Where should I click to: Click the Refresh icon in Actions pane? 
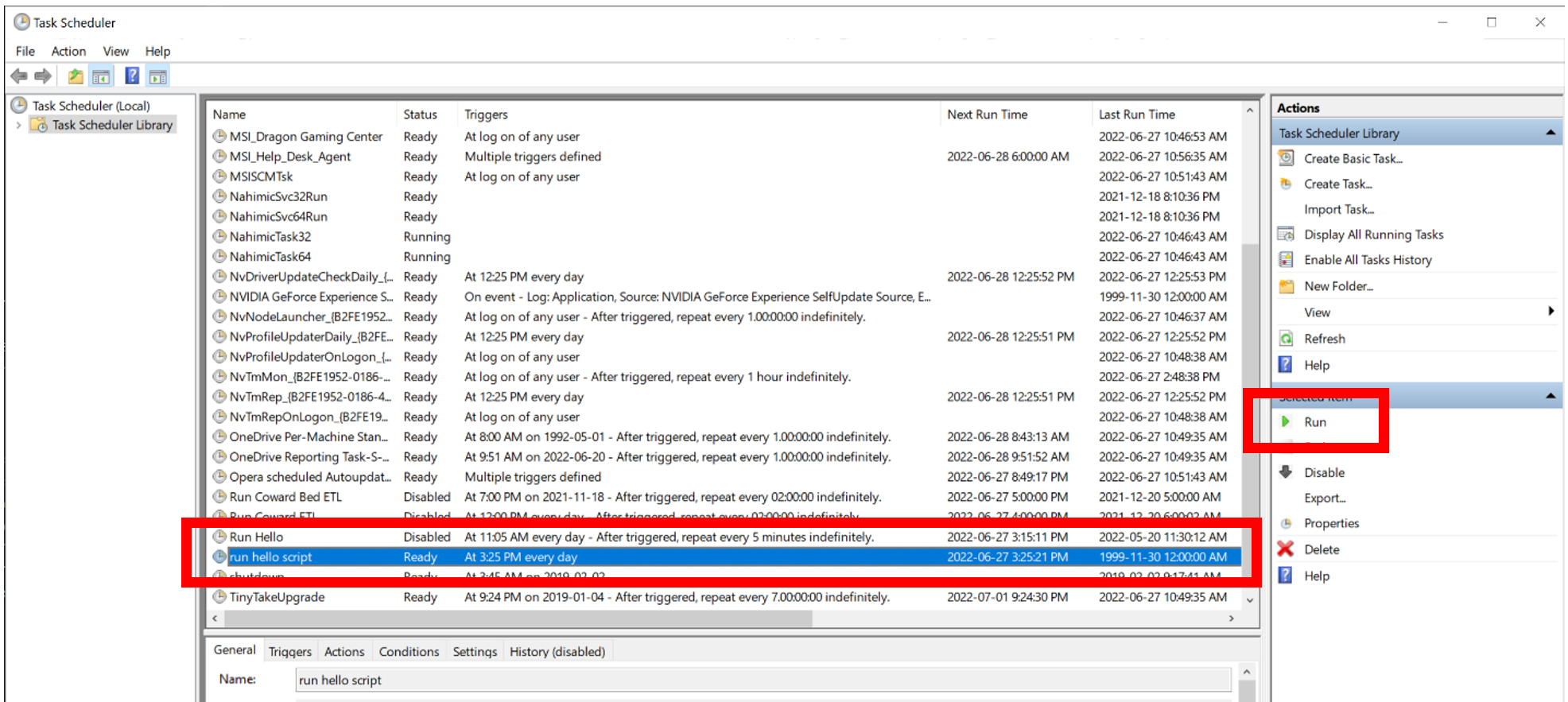pos(1286,339)
